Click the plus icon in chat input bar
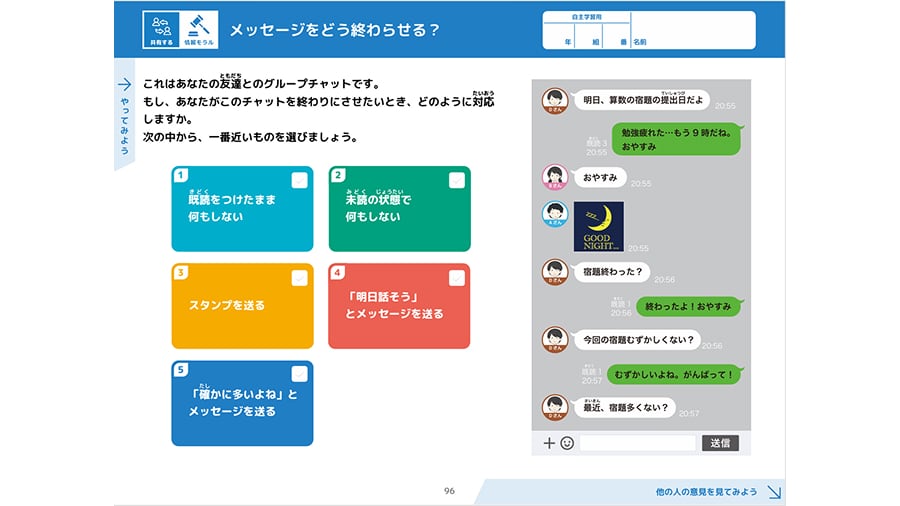This screenshot has width=900, height=506. [x=549, y=443]
